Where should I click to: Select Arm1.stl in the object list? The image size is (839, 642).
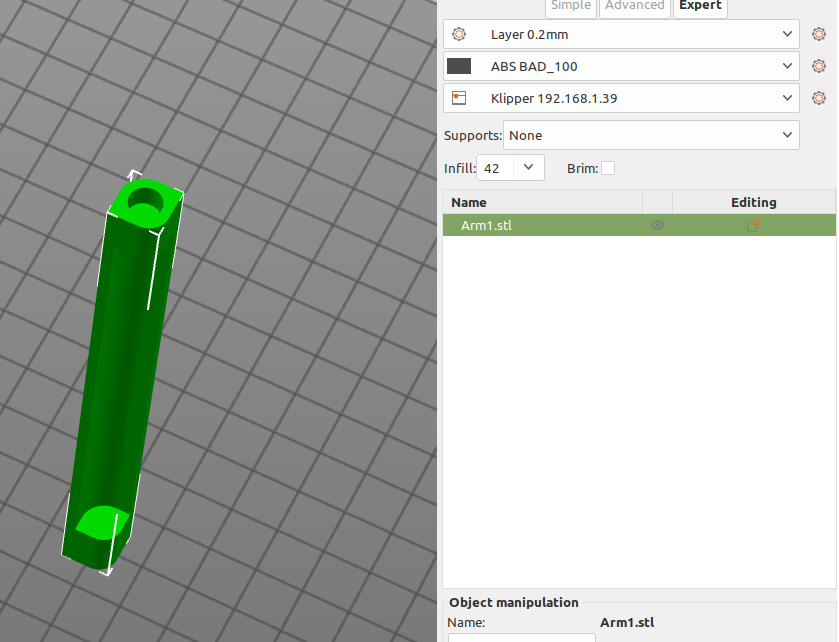(x=486, y=226)
